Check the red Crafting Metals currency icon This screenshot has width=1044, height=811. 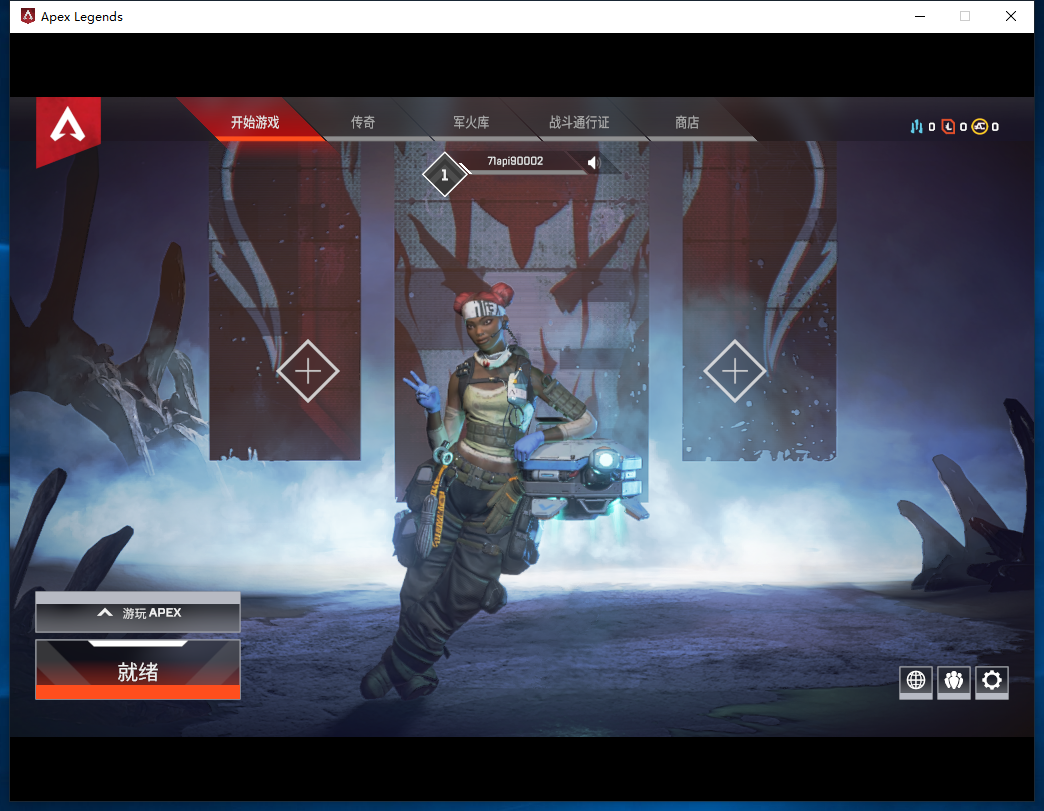coord(948,127)
